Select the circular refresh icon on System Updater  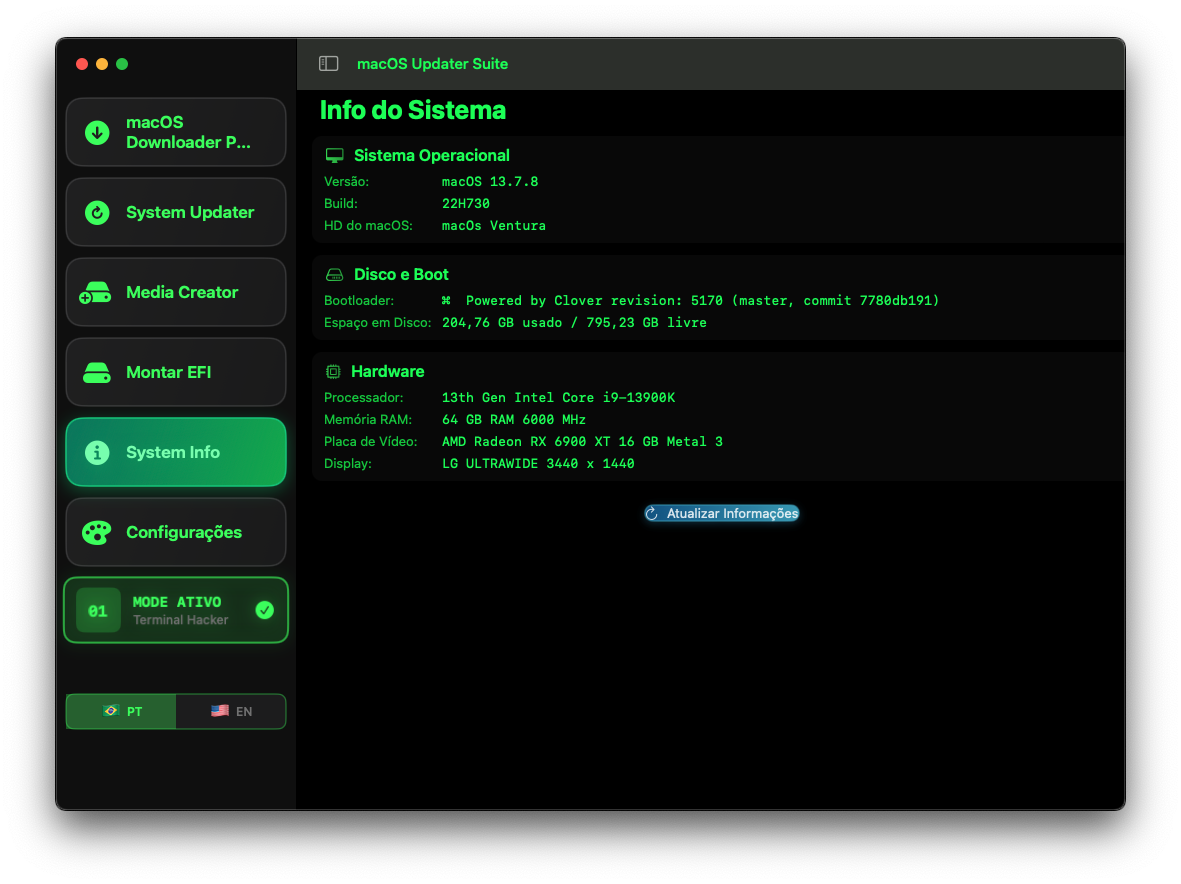(96, 212)
